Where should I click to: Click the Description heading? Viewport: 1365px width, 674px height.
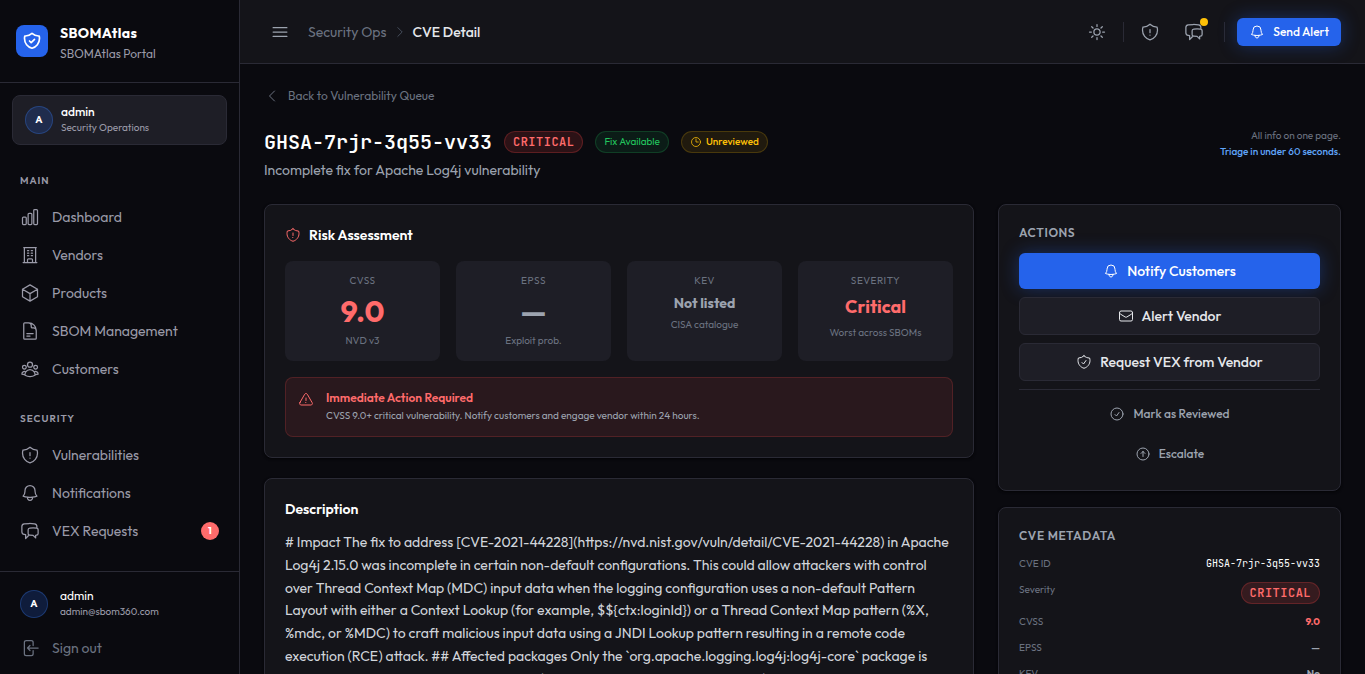321,509
